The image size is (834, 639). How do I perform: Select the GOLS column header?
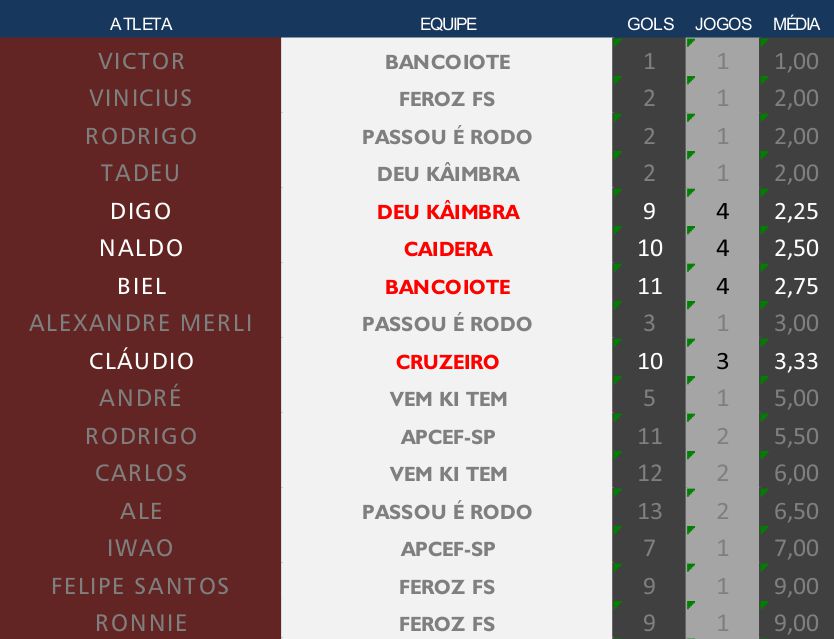649,24
